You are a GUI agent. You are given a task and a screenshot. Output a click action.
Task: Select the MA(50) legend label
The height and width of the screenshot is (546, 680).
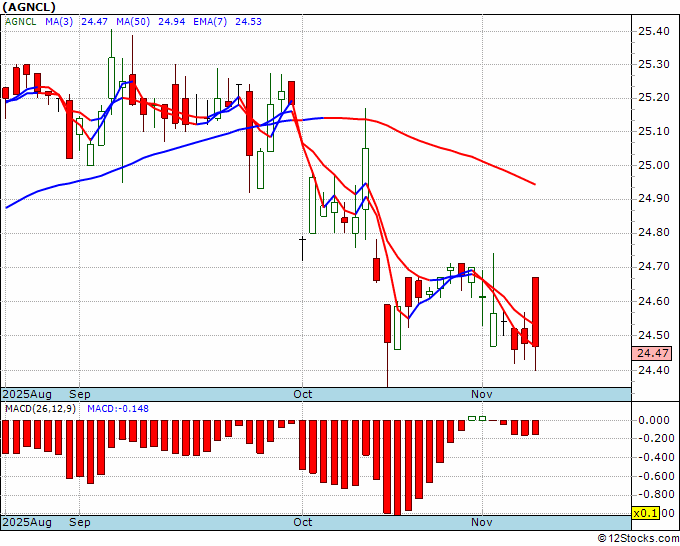coord(133,21)
